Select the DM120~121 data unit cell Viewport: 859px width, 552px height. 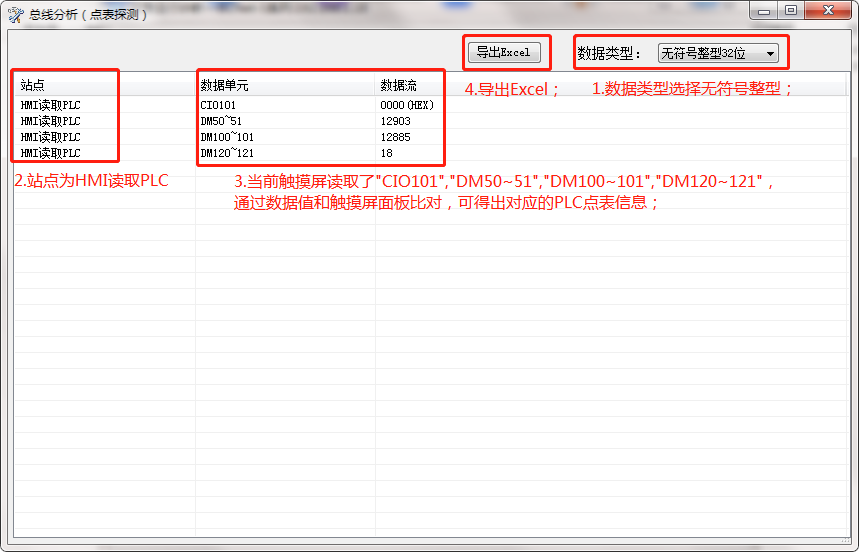pyautogui.click(x=227, y=153)
